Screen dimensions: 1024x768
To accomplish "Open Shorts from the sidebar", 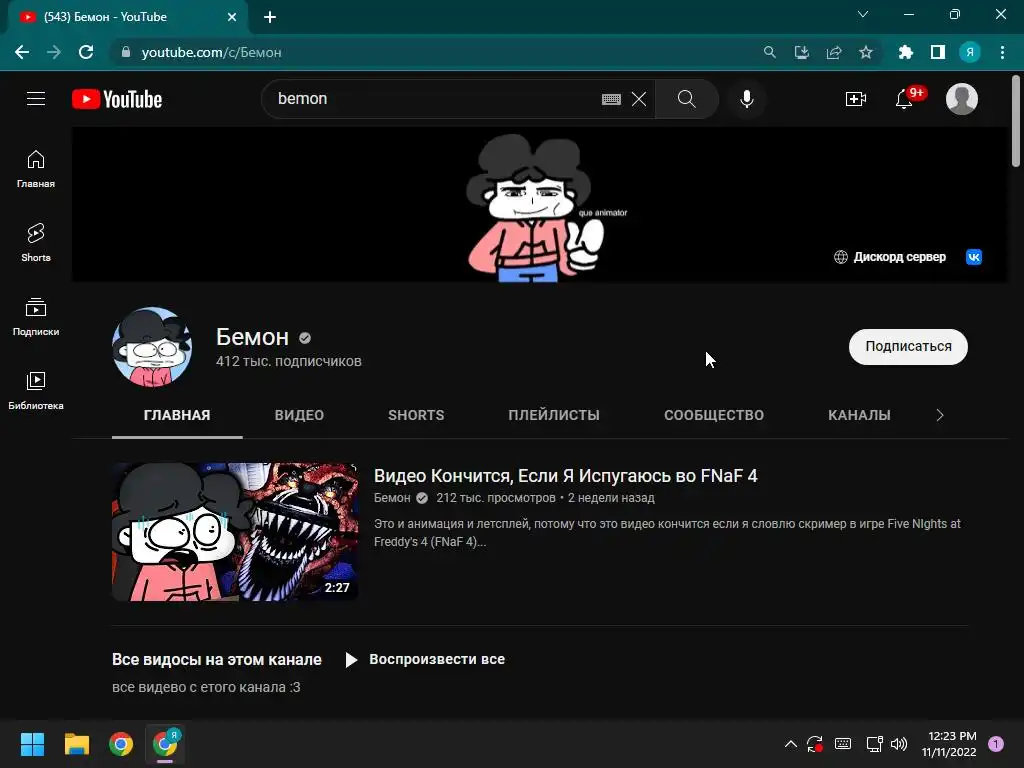I will tap(36, 242).
